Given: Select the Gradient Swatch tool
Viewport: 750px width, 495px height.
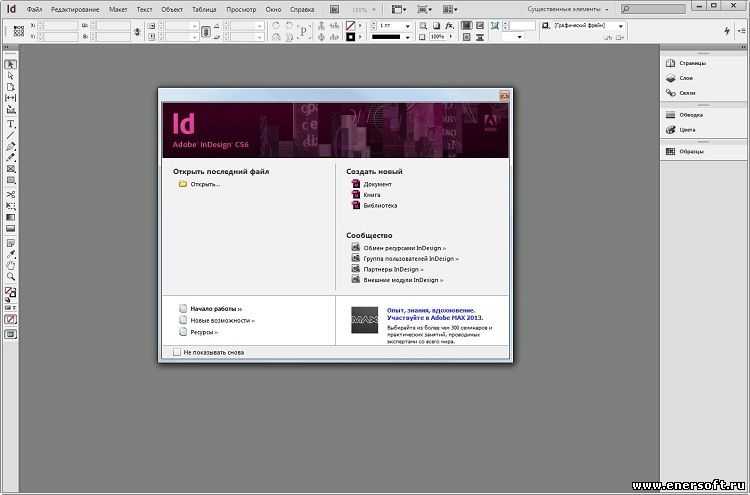Looking at the screenshot, I should (10, 217).
